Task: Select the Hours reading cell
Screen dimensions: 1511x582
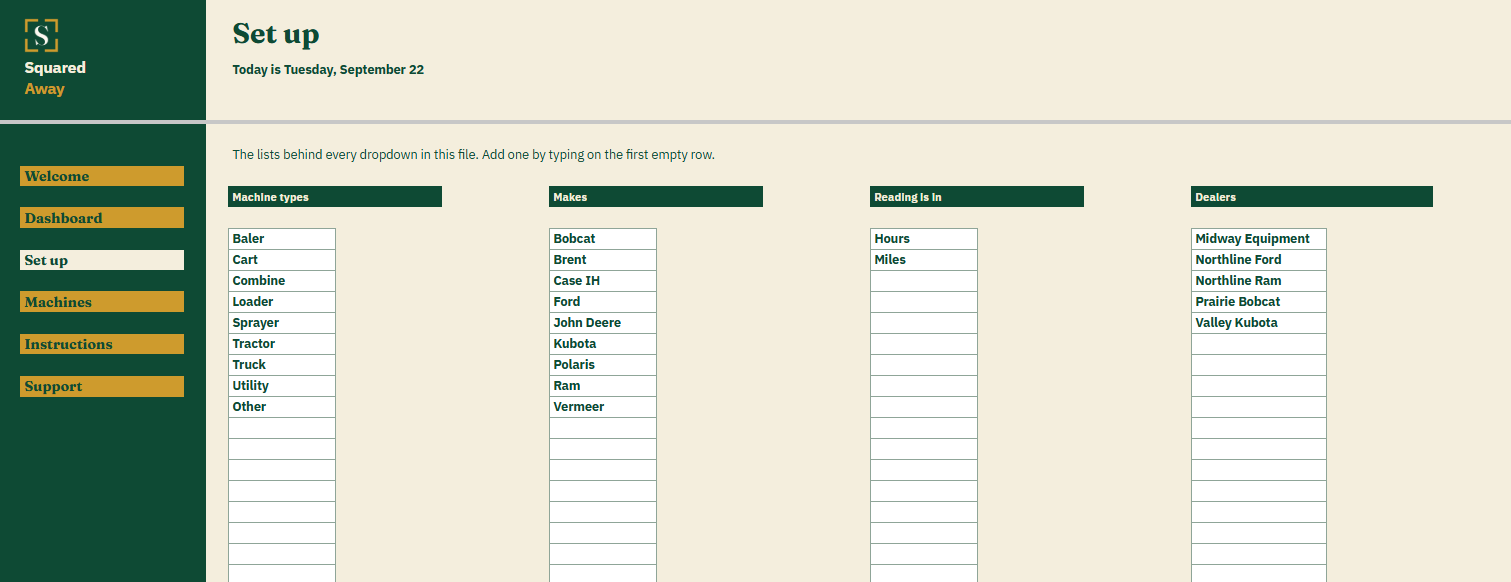Action: (924, 239)
